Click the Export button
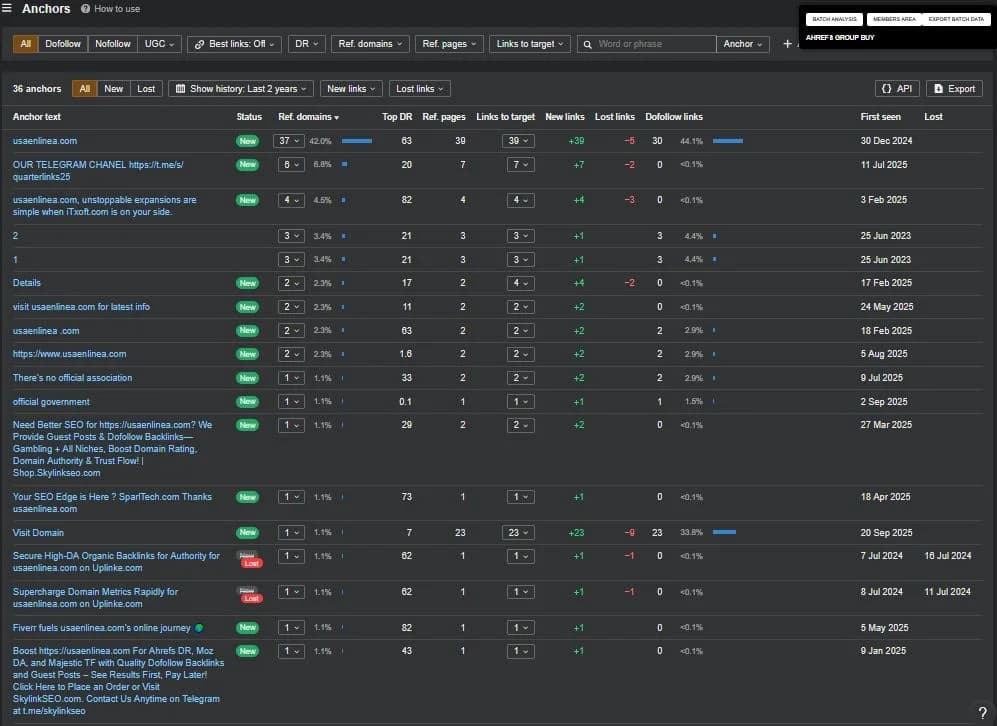The width and height of the screenshot is (997, 726). tap(954, 89)
